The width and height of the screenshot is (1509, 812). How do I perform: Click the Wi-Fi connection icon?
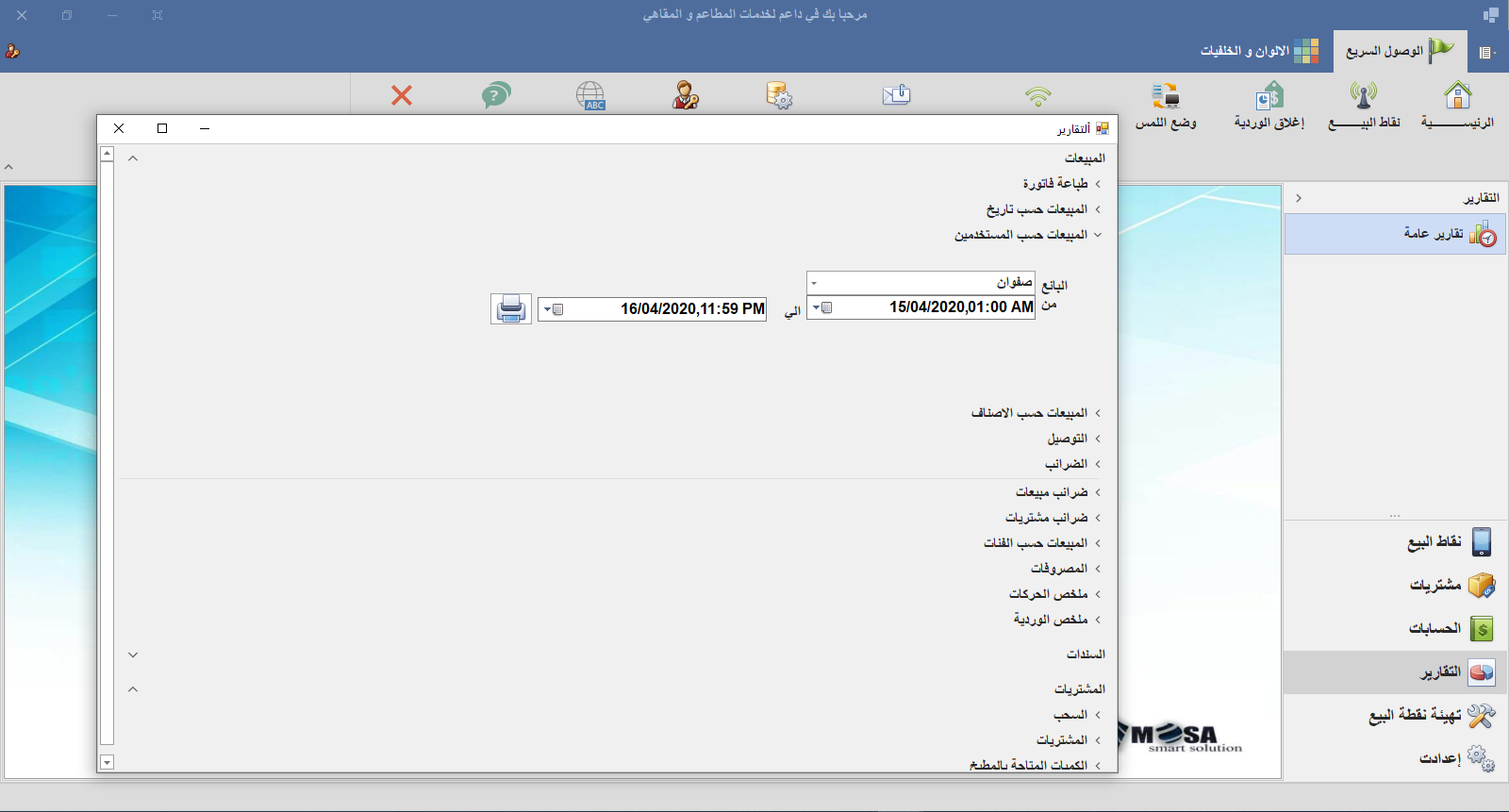pos(1037,95)
